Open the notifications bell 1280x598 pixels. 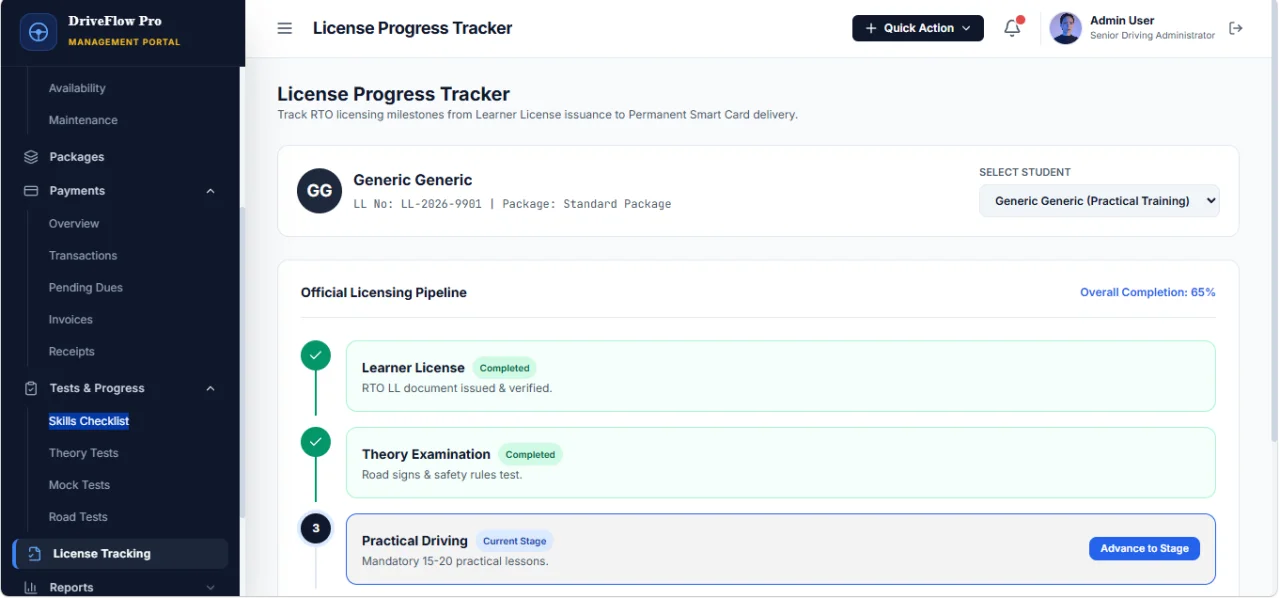pyautogui.click(x=1012, y=28)
